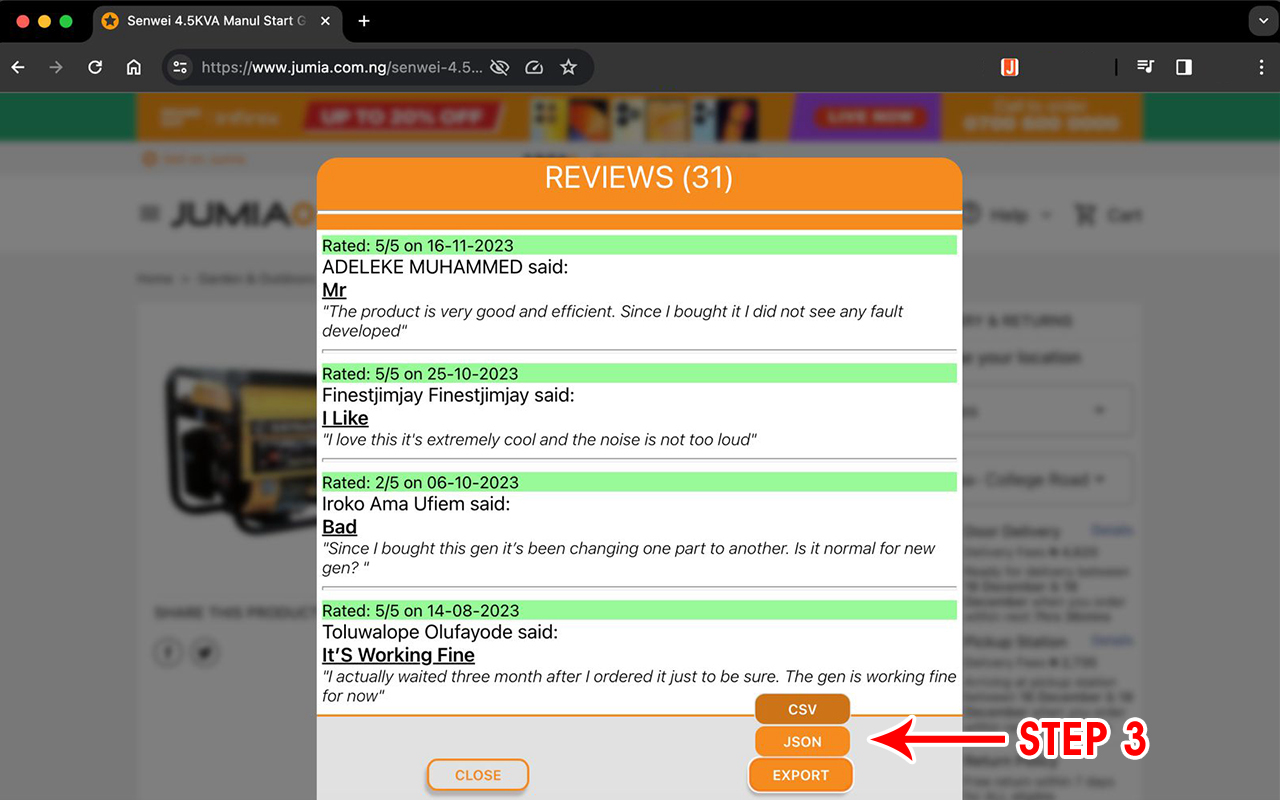Click the site information icon in address bar
The width and height of the screenshot is (1280, 800).
179,67
